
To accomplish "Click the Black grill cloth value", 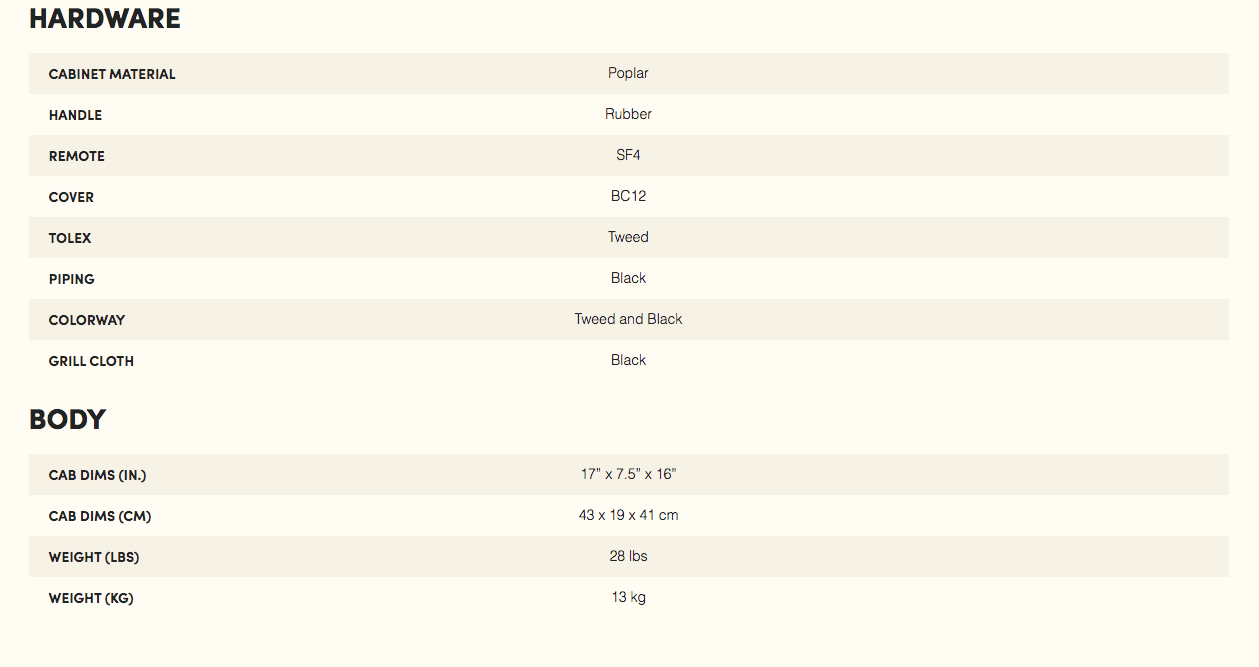I will (x=628, y=360).
